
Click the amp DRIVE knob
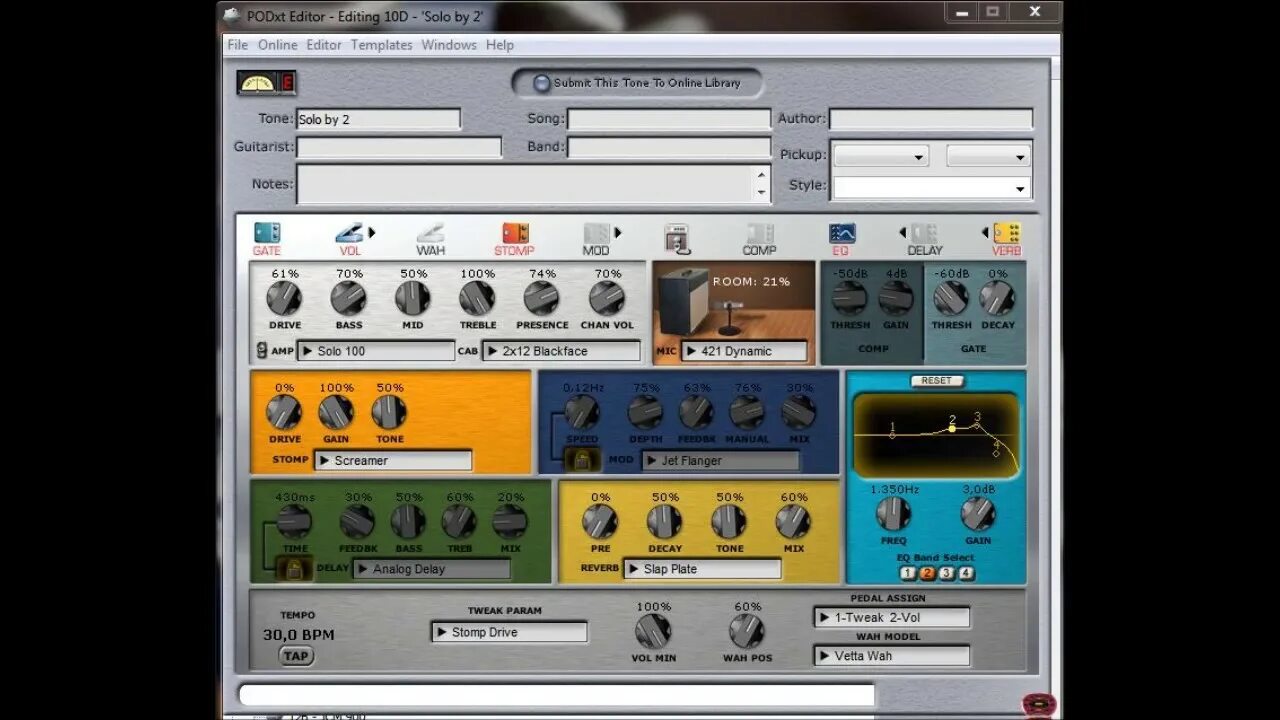(284, 298)
